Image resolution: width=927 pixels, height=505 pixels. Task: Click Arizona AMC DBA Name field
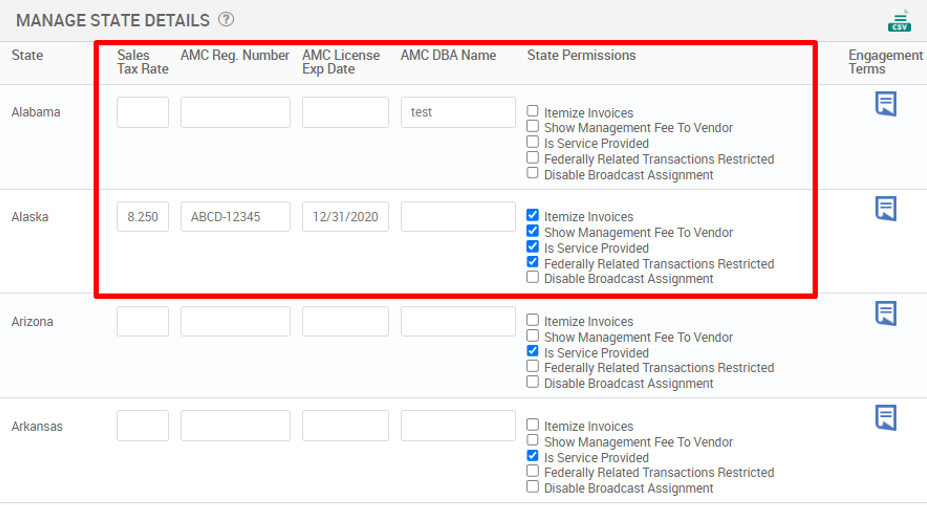click(458, 321)
